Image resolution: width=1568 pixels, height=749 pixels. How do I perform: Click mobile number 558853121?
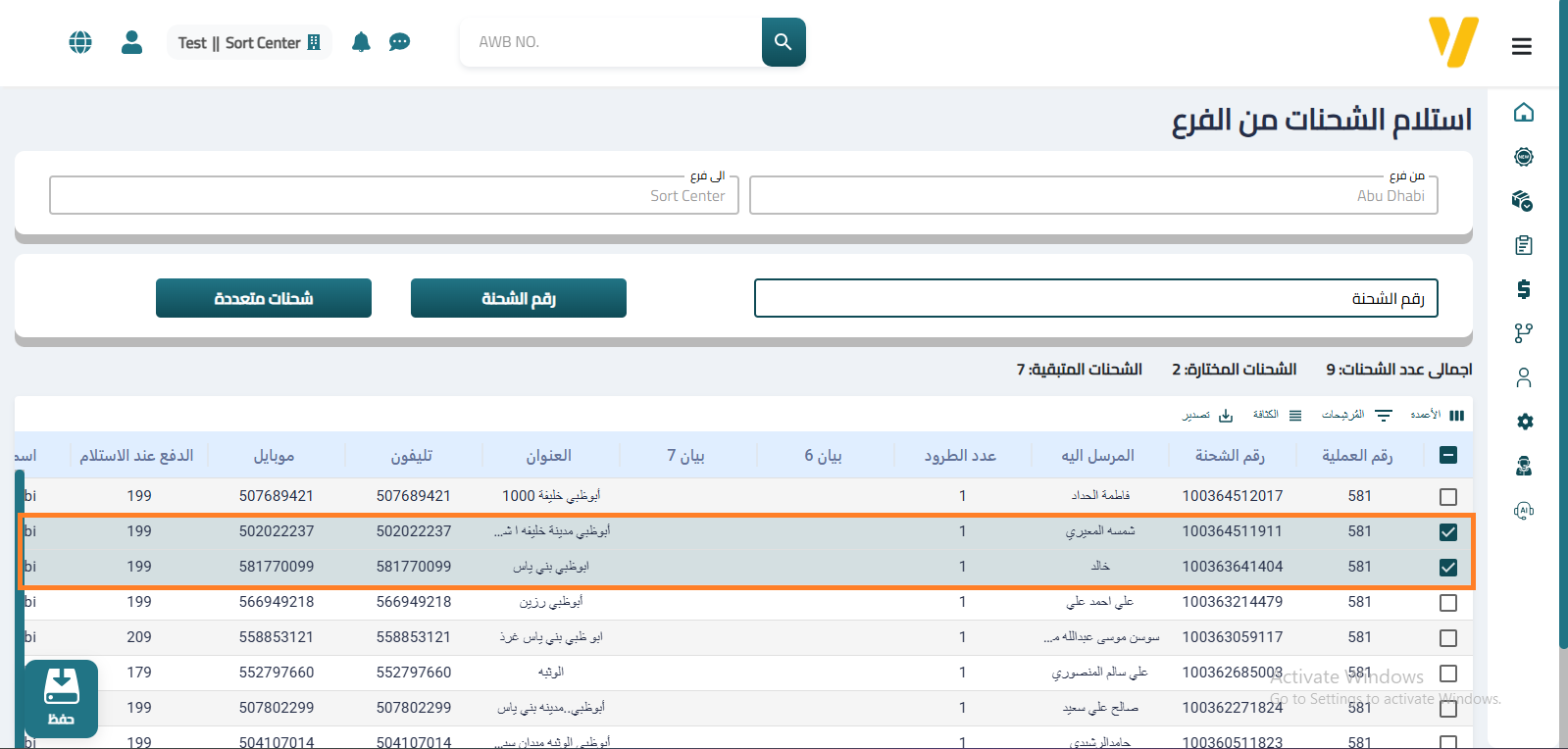click(x=277, y=637)
